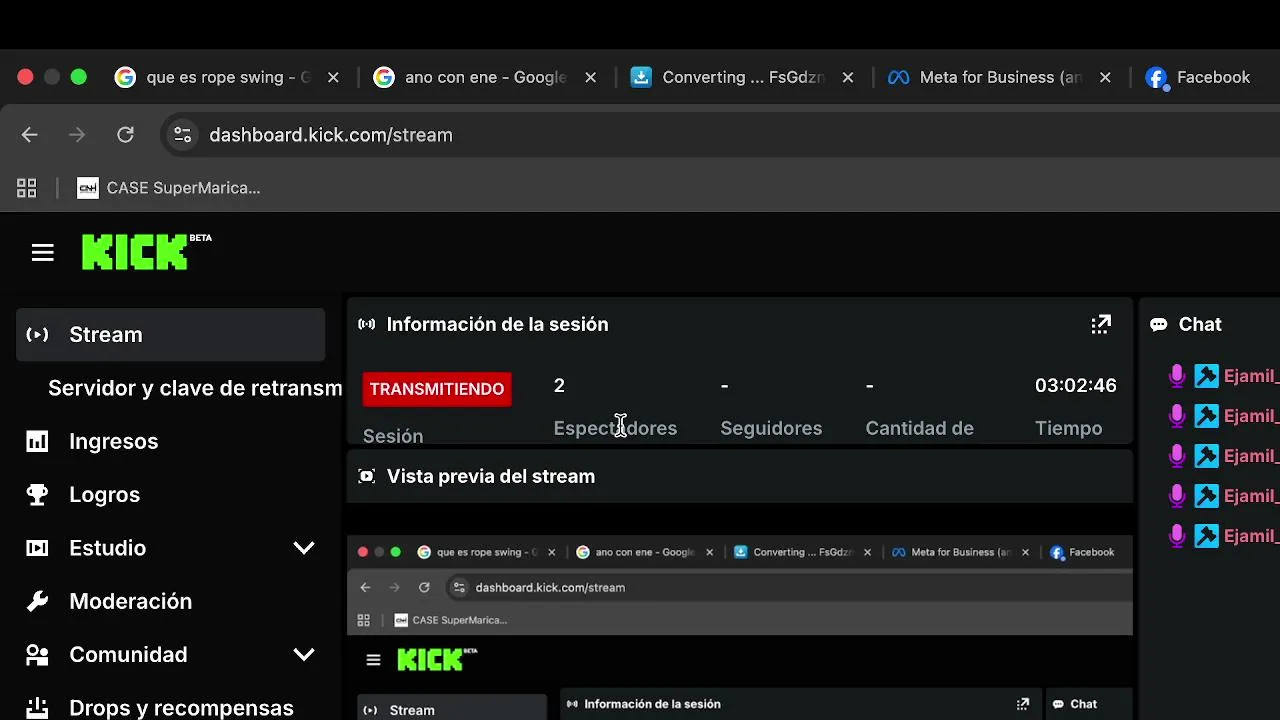Close the Converting FsGdz tab

(x=848, y=77)
